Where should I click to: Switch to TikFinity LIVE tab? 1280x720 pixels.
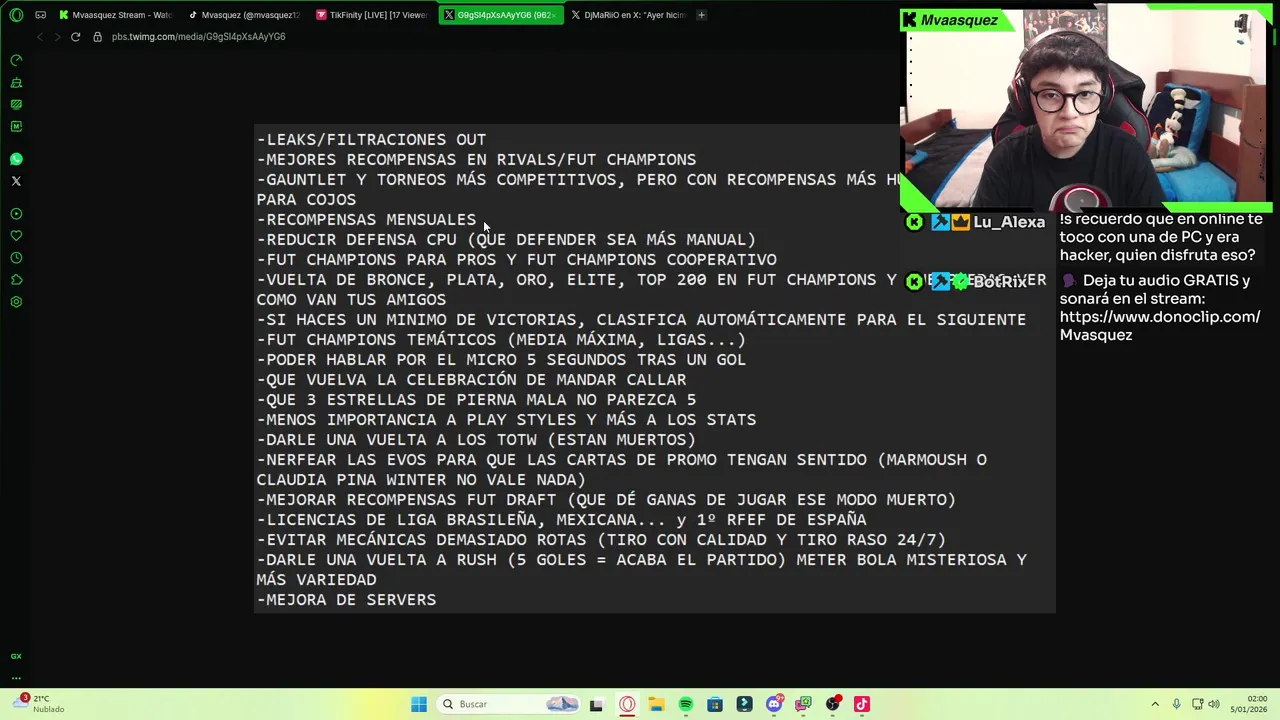(371, 15)
